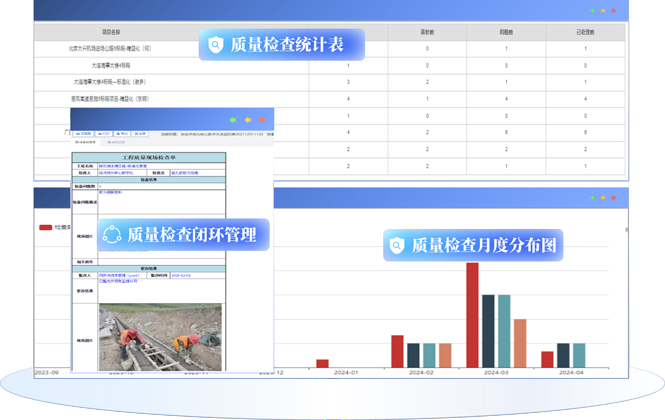Click the circular loop icon beside 质量检查闭环管理
Viewport: 665px width, 420px height.
[x=112, y=234]
